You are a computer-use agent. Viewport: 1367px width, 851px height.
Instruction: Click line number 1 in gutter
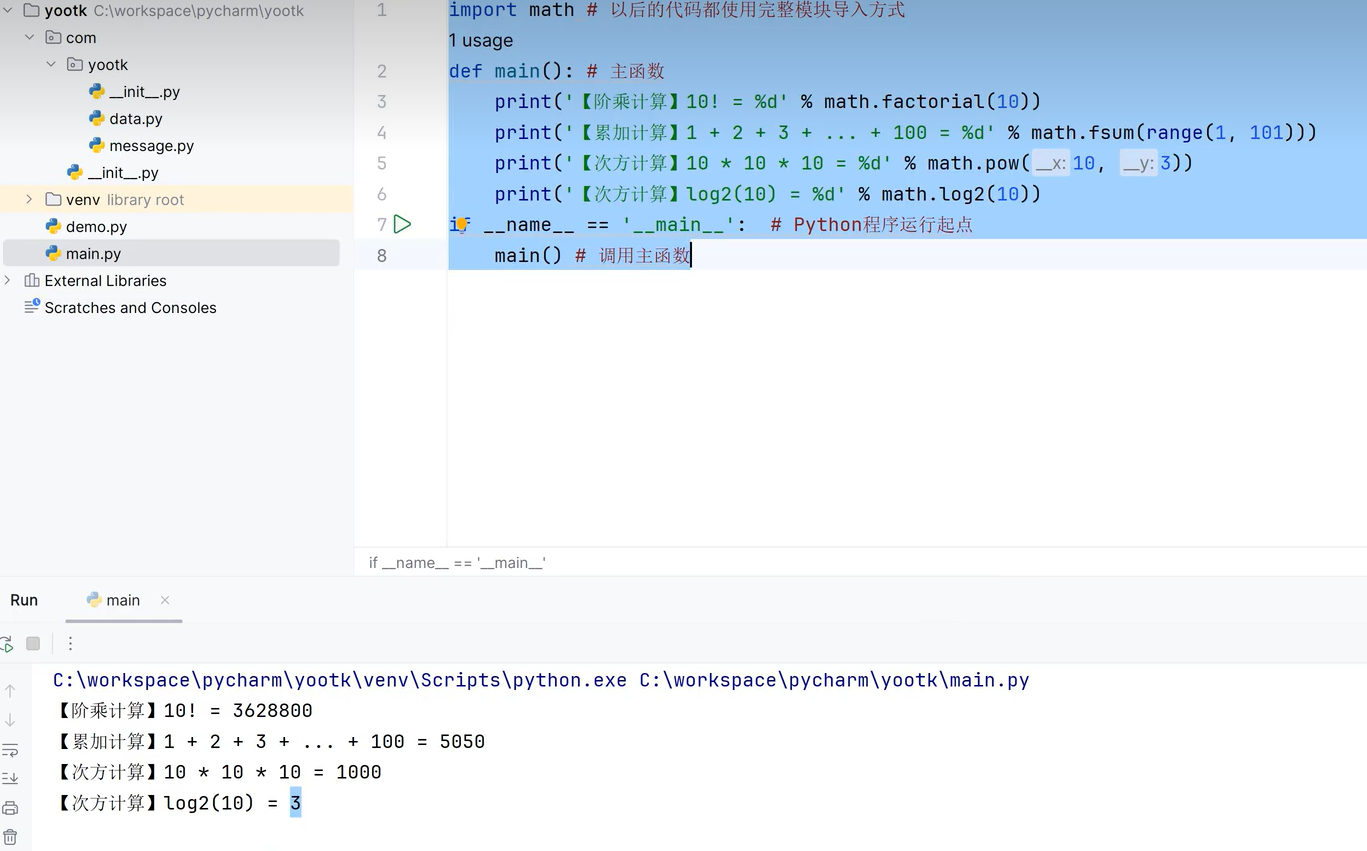(382, 10)
